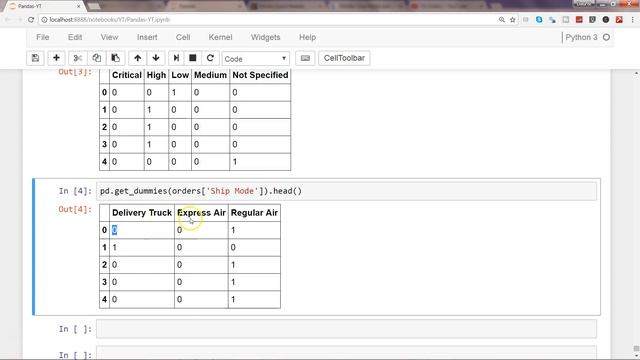Open the cell type Code dropdown
Viewport: 640px width, 360px height.
(x=256, y=59)
